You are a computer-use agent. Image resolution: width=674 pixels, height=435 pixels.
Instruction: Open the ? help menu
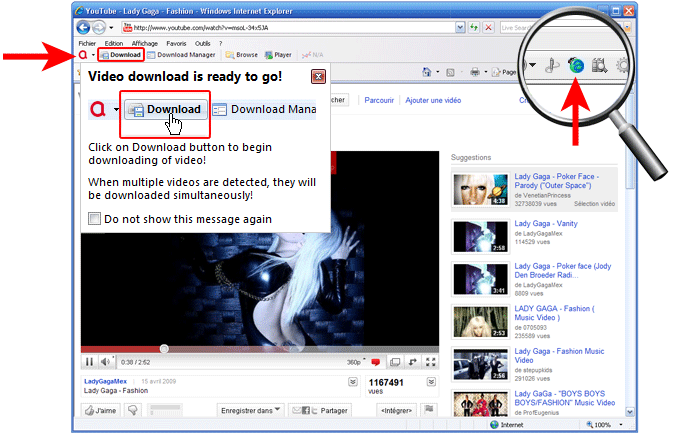221,43
